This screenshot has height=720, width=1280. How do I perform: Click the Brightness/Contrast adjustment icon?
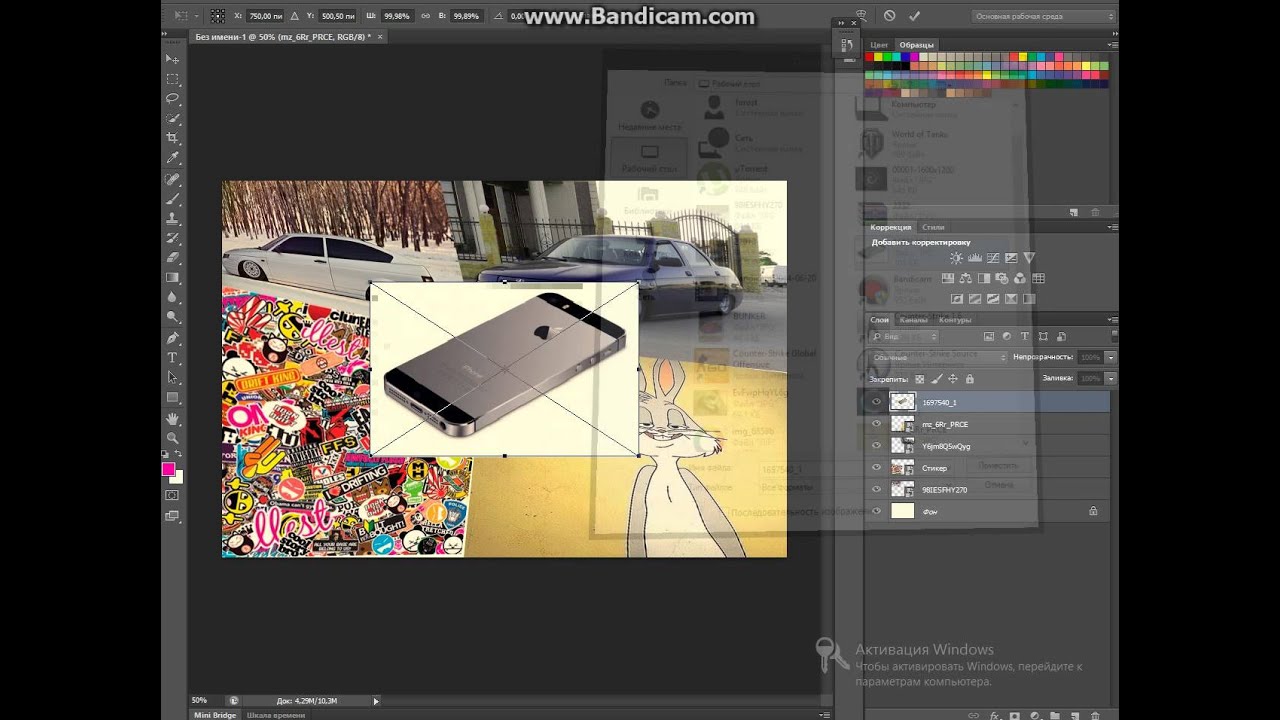956,258
